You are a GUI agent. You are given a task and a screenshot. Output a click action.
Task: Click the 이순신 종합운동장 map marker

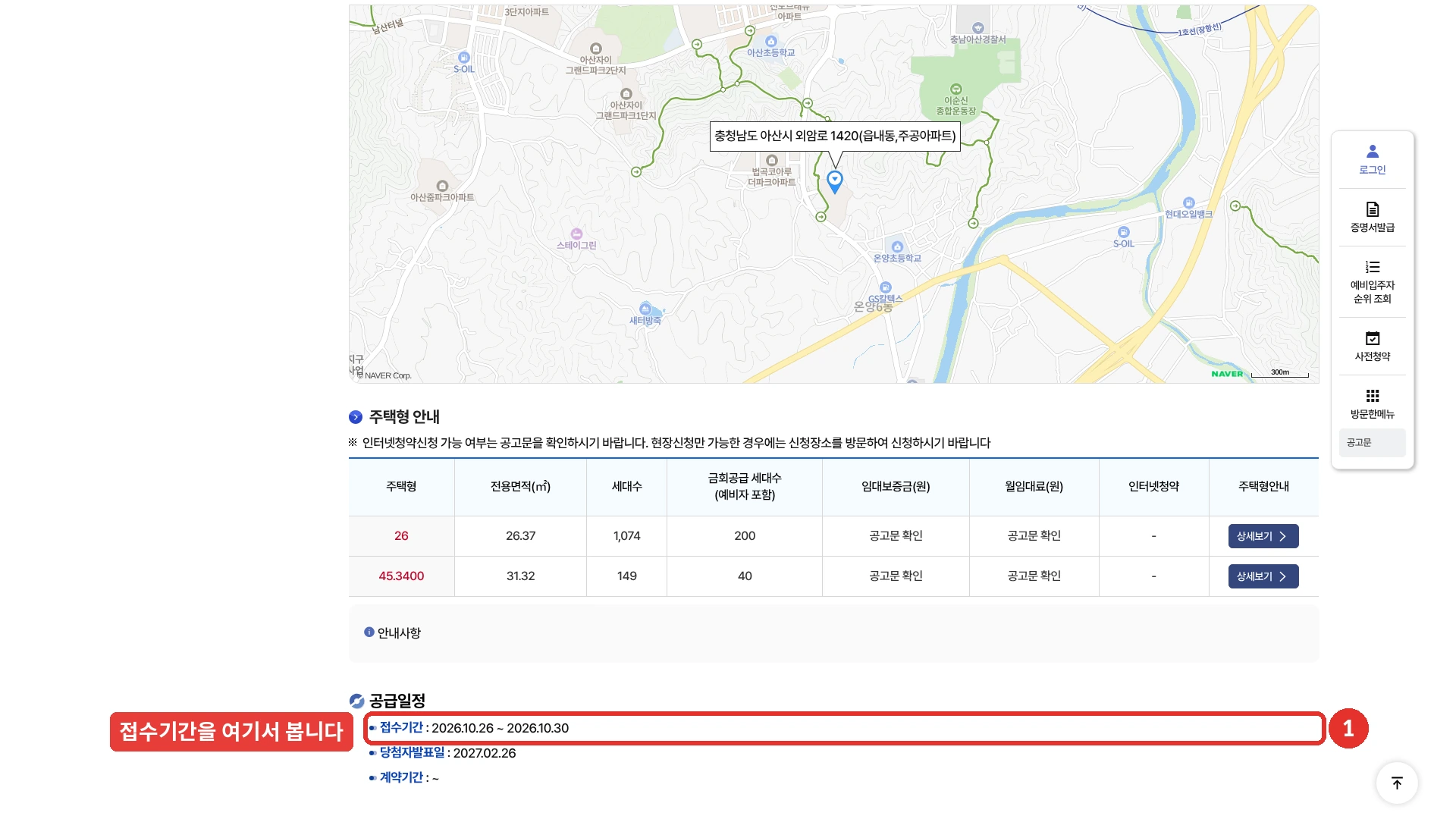[x=956, y=89]
